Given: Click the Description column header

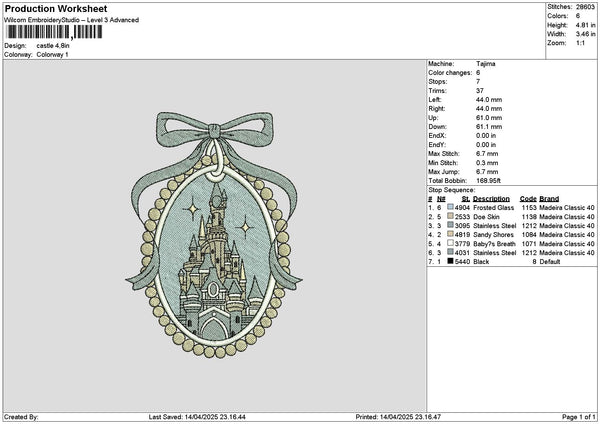Looking at the screenshot, I should click(x=491, y=198).
